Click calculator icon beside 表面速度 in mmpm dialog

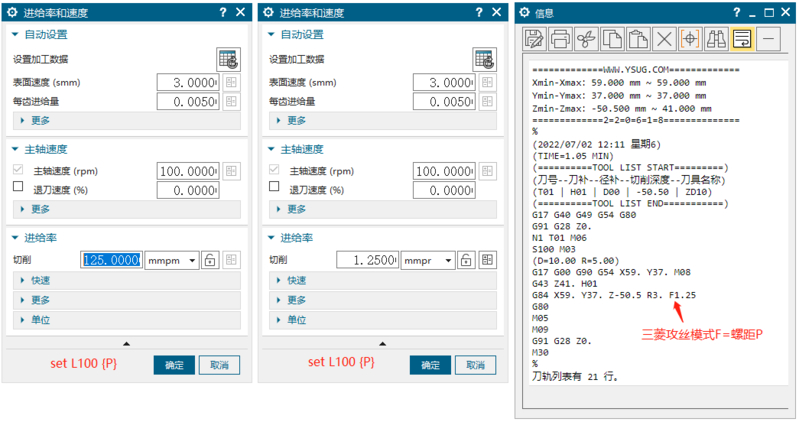(231, 83)
